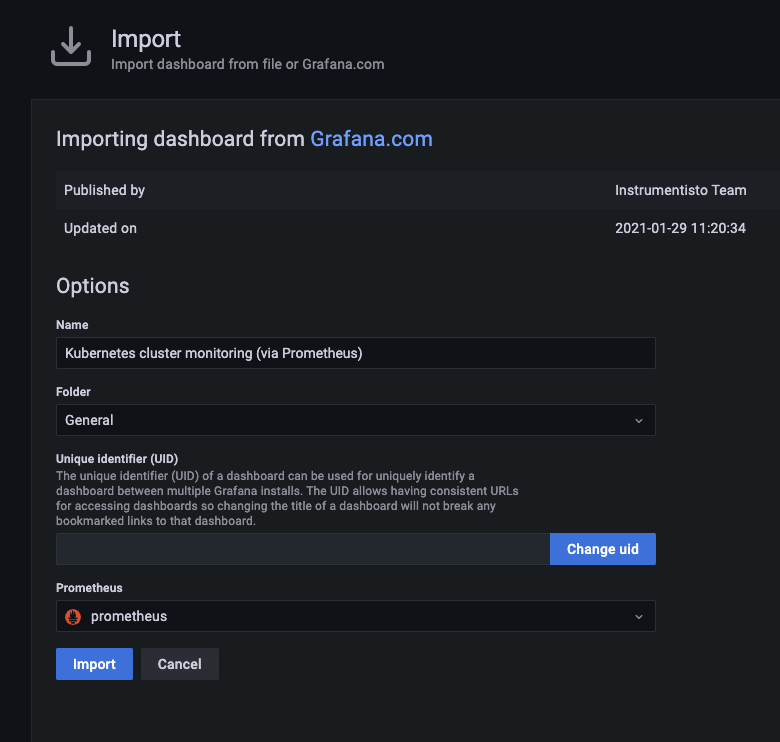Image resolution: width=780 pixels, height=742 pixels.
Task: Click the Change uid button
Action: (x=603, y=549)
